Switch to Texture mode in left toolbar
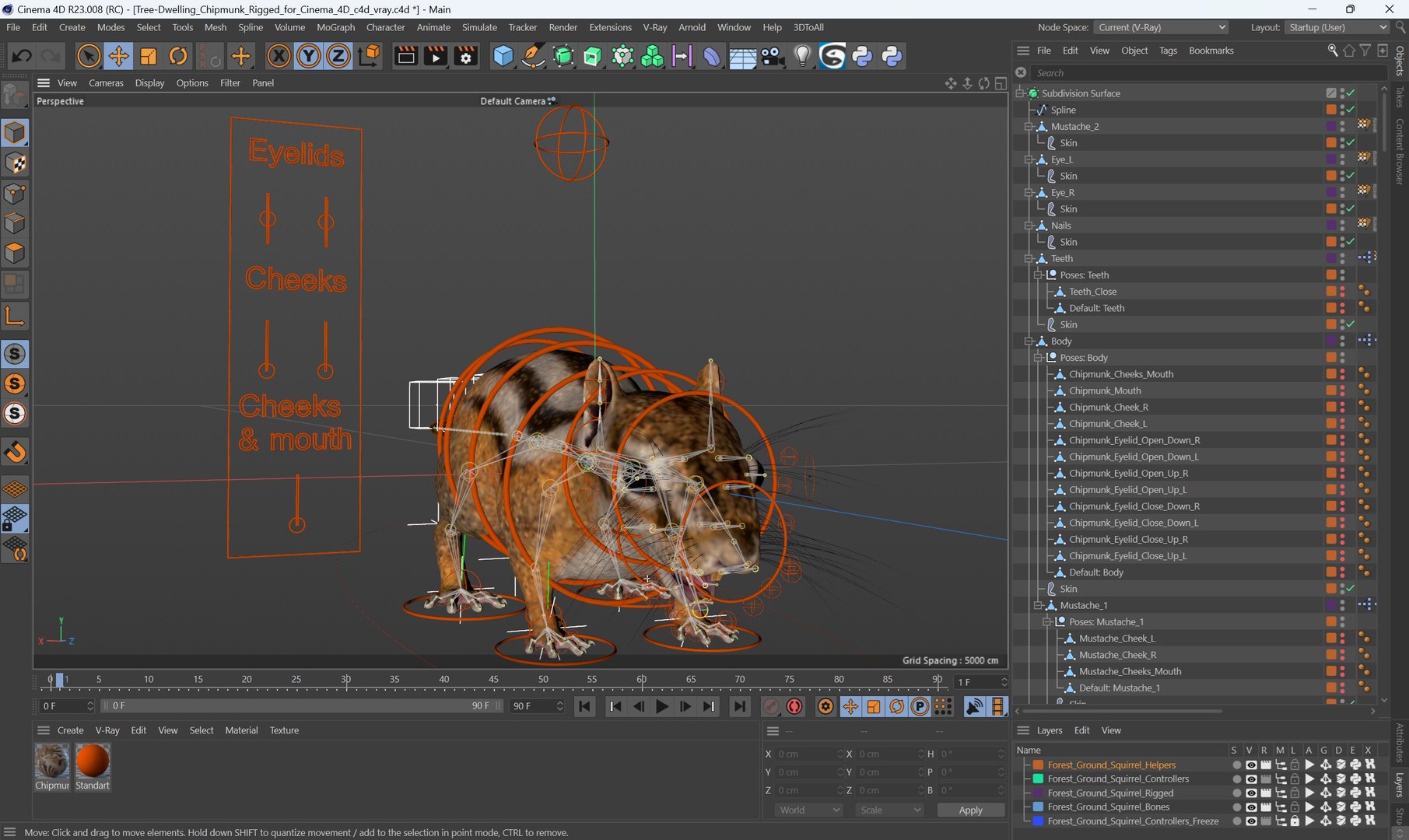 [15, 163]
